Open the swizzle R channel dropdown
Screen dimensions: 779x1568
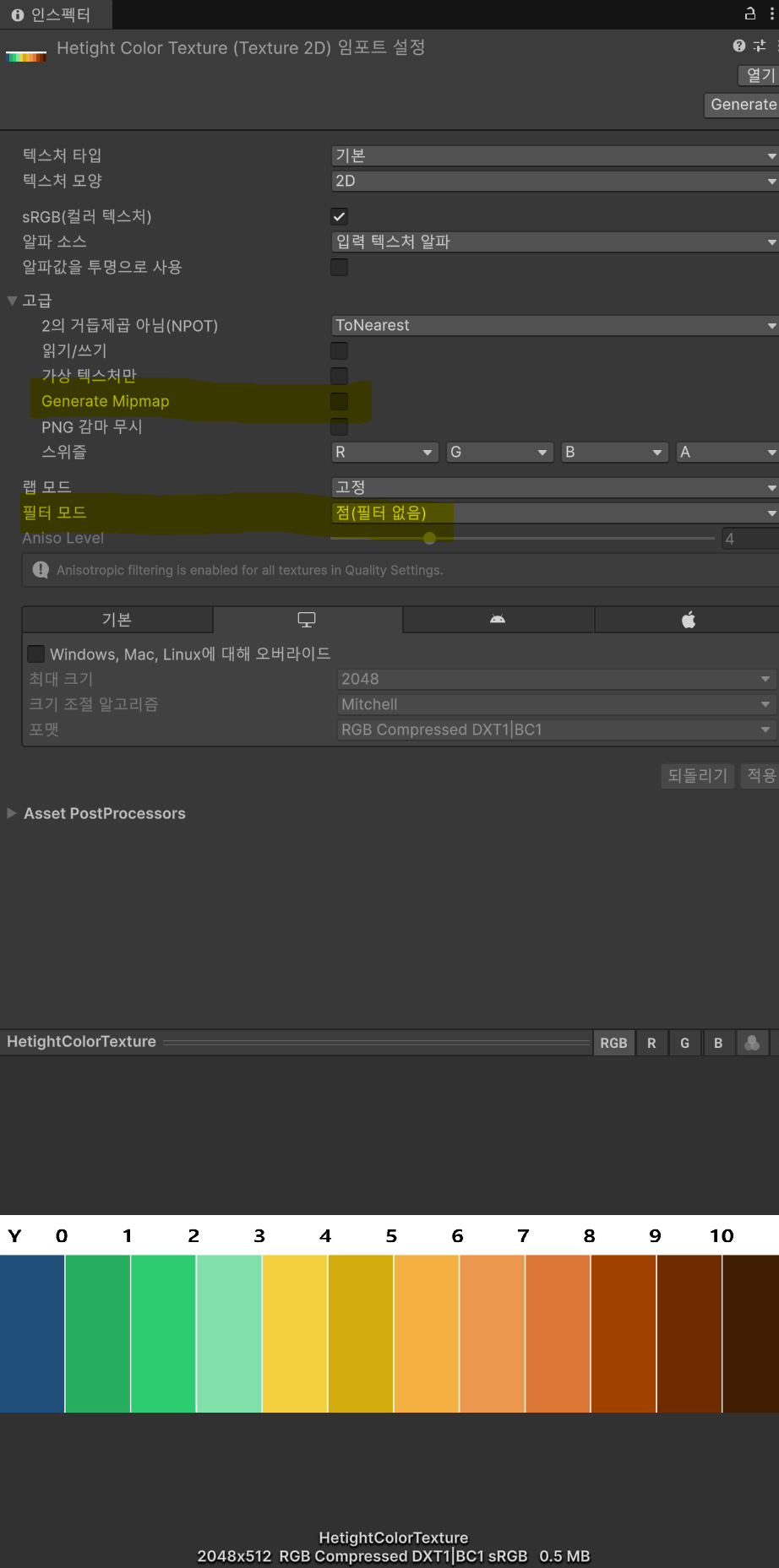[x=384, y=452]
